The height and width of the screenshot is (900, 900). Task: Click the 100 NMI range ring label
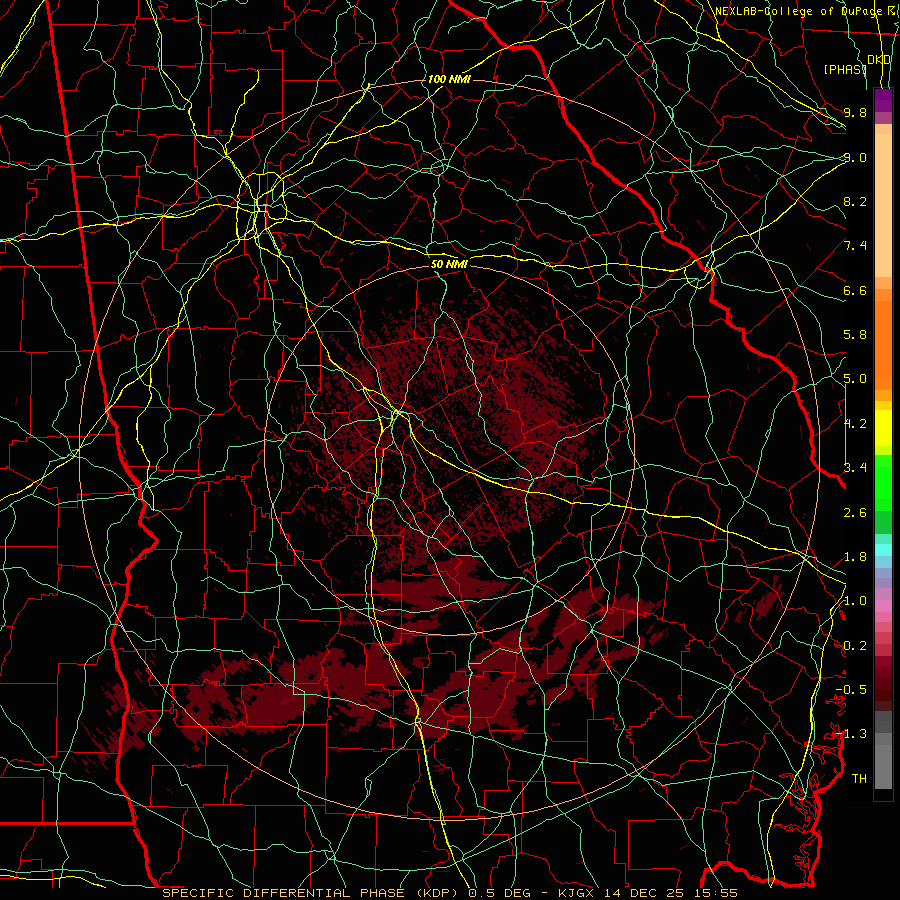(x=449, y=79)
